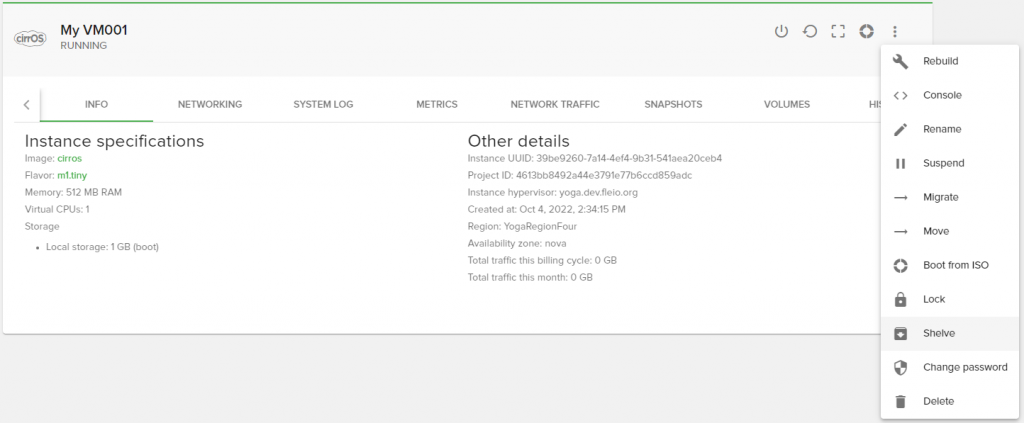Click the trash Delete icon
1024x423 pixels.
point(900,401)
